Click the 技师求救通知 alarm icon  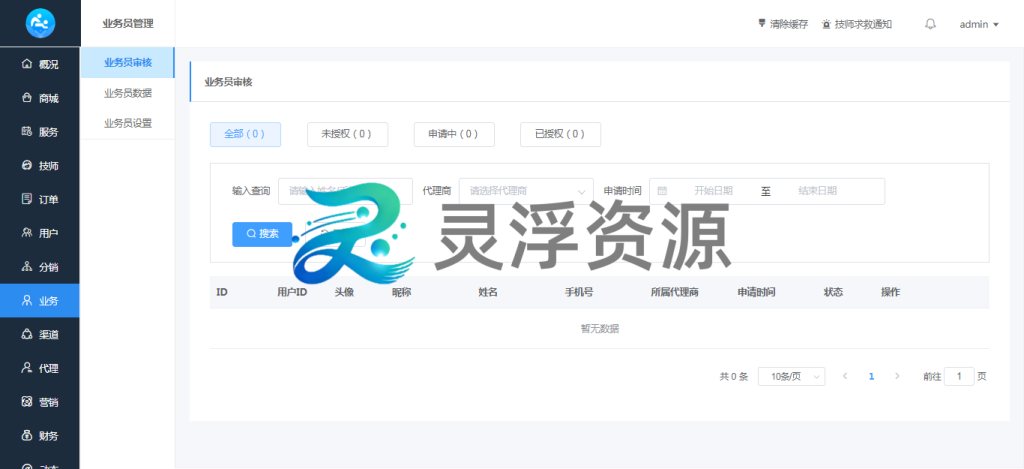tap(826, 24)
